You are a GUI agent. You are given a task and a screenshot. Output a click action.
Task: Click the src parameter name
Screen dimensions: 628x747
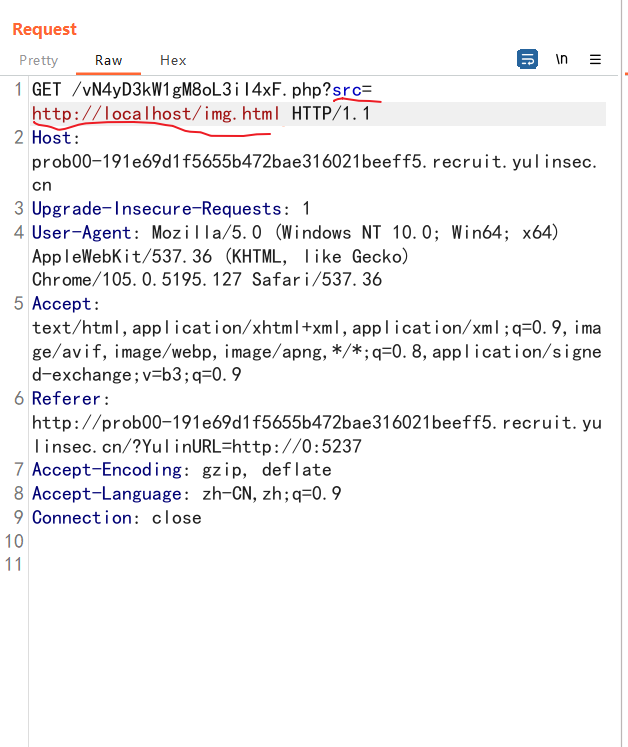pos(347,90)
